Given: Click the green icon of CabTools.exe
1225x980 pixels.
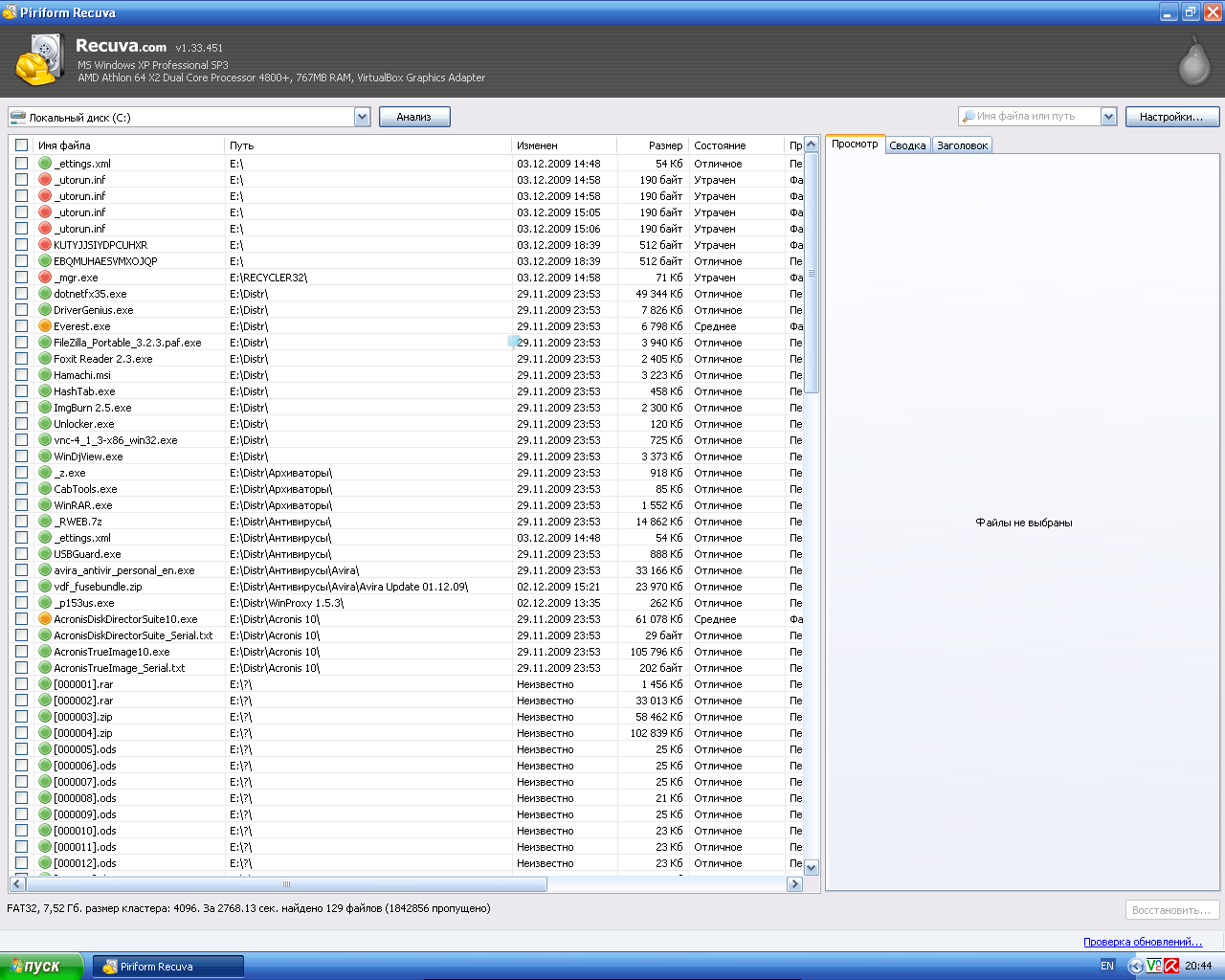Looking at the screenshot, I should click(x=45, y=489).
